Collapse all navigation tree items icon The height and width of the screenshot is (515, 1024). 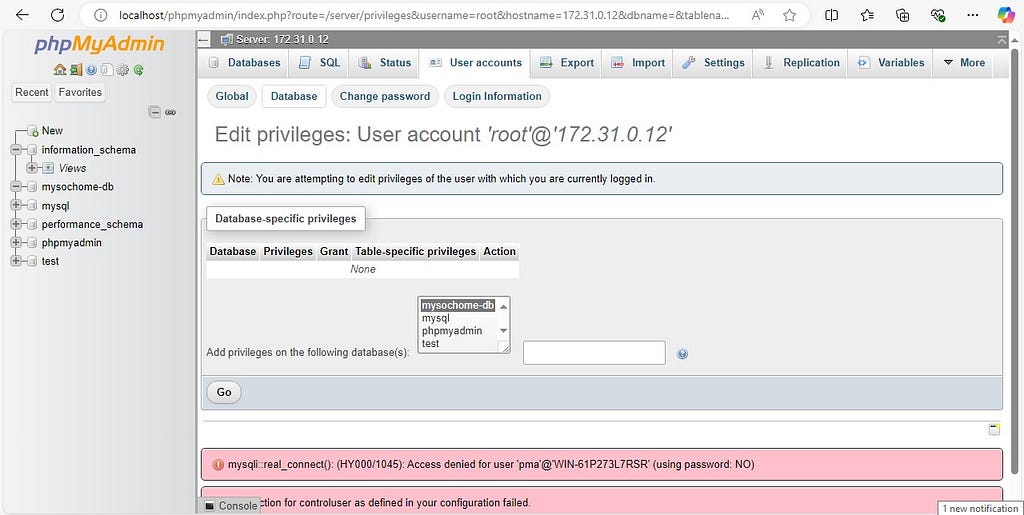click(x=155, y=112)
